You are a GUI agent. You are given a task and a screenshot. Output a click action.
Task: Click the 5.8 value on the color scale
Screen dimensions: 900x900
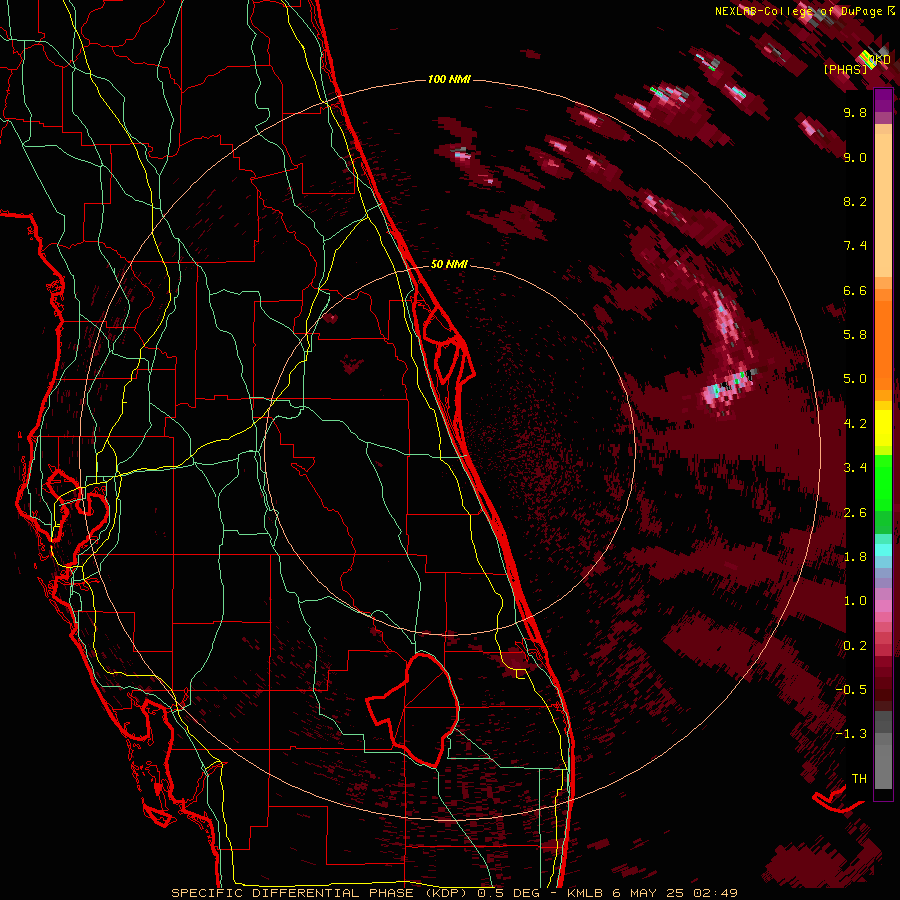pyautogui.click(x=855, y=335)
